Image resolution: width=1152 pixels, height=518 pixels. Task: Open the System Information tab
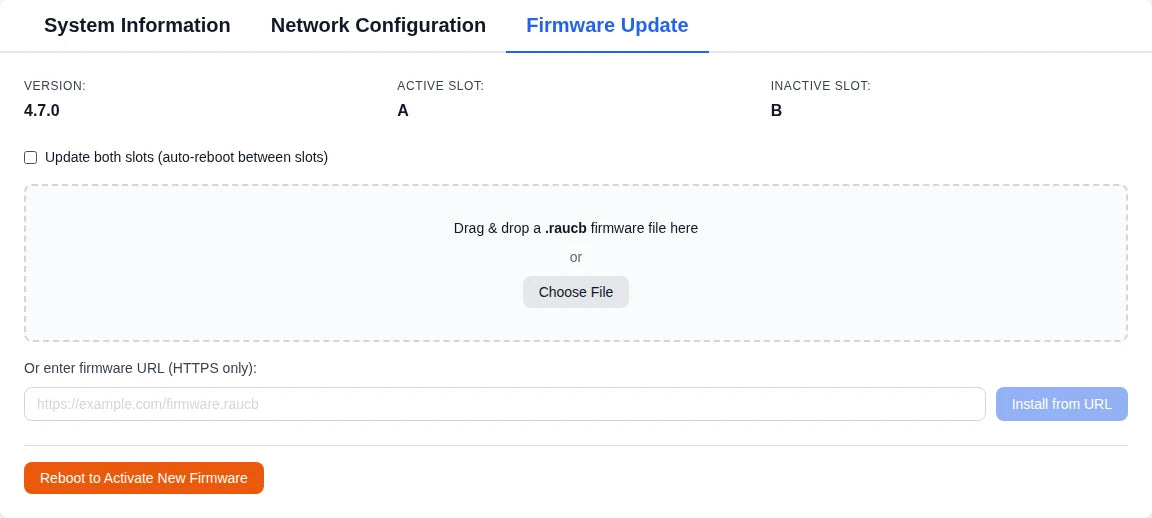(137, 26)
